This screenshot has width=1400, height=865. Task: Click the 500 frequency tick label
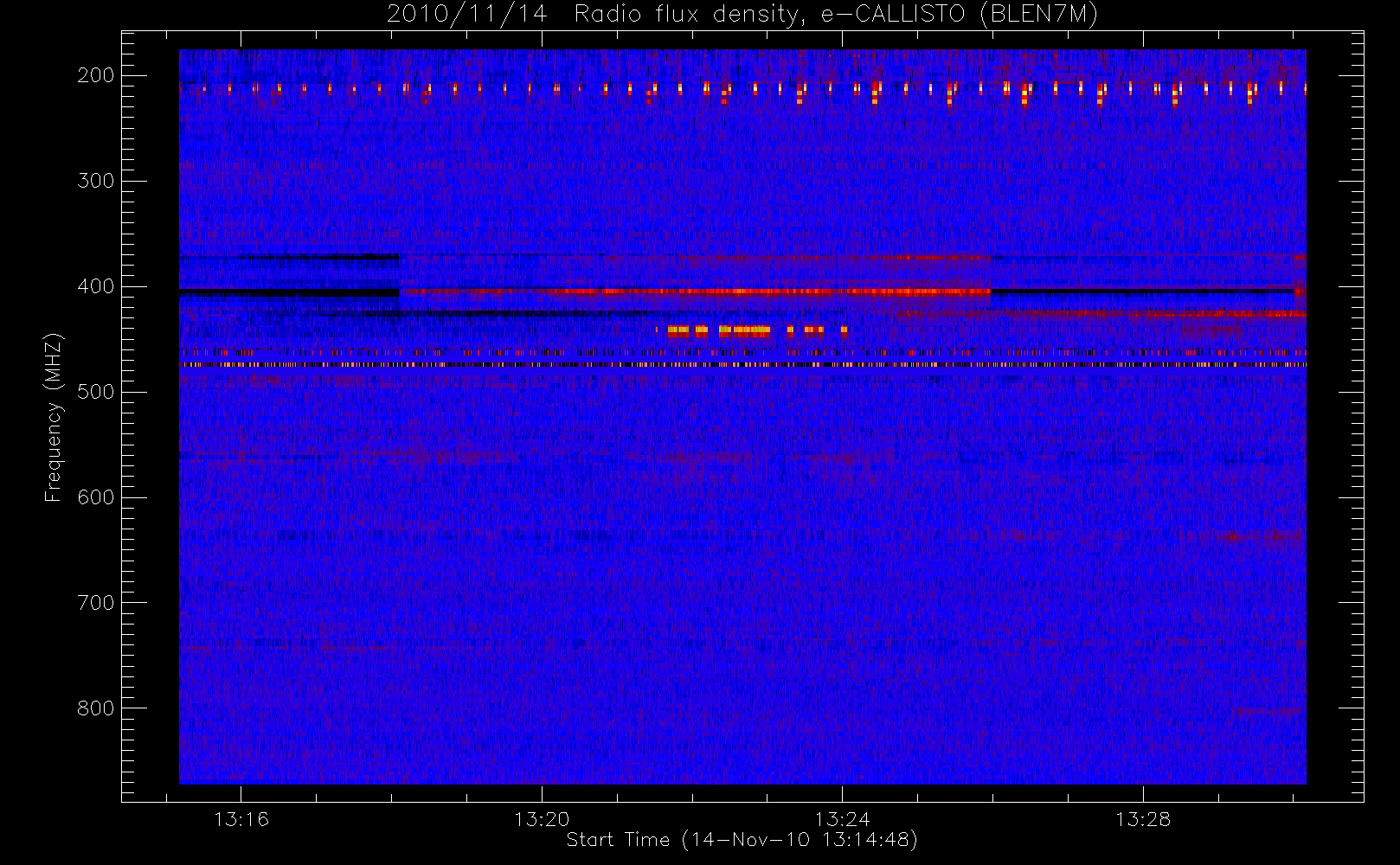click(96, 392)
